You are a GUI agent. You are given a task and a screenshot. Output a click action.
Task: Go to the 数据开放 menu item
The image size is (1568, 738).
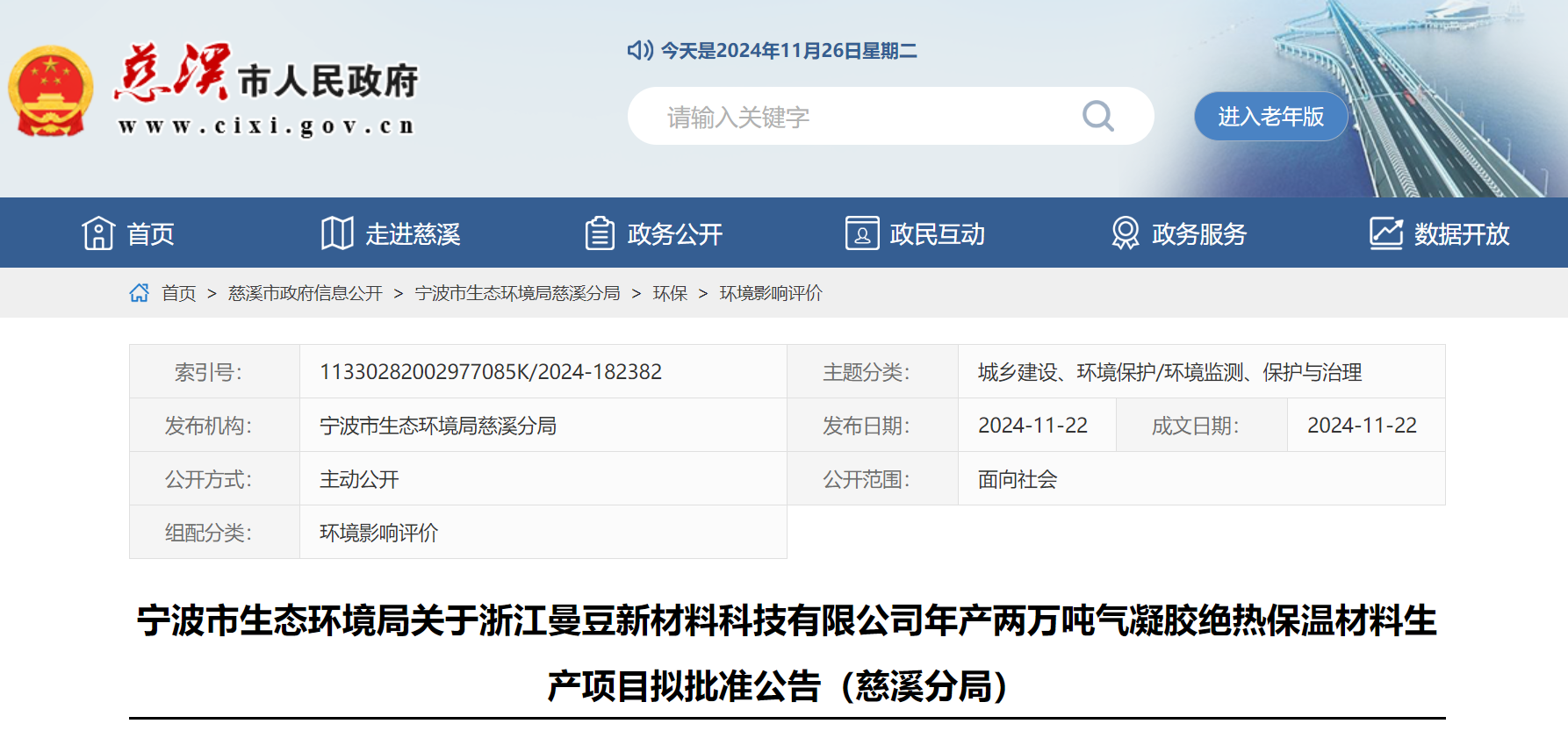click(1461, 234)
